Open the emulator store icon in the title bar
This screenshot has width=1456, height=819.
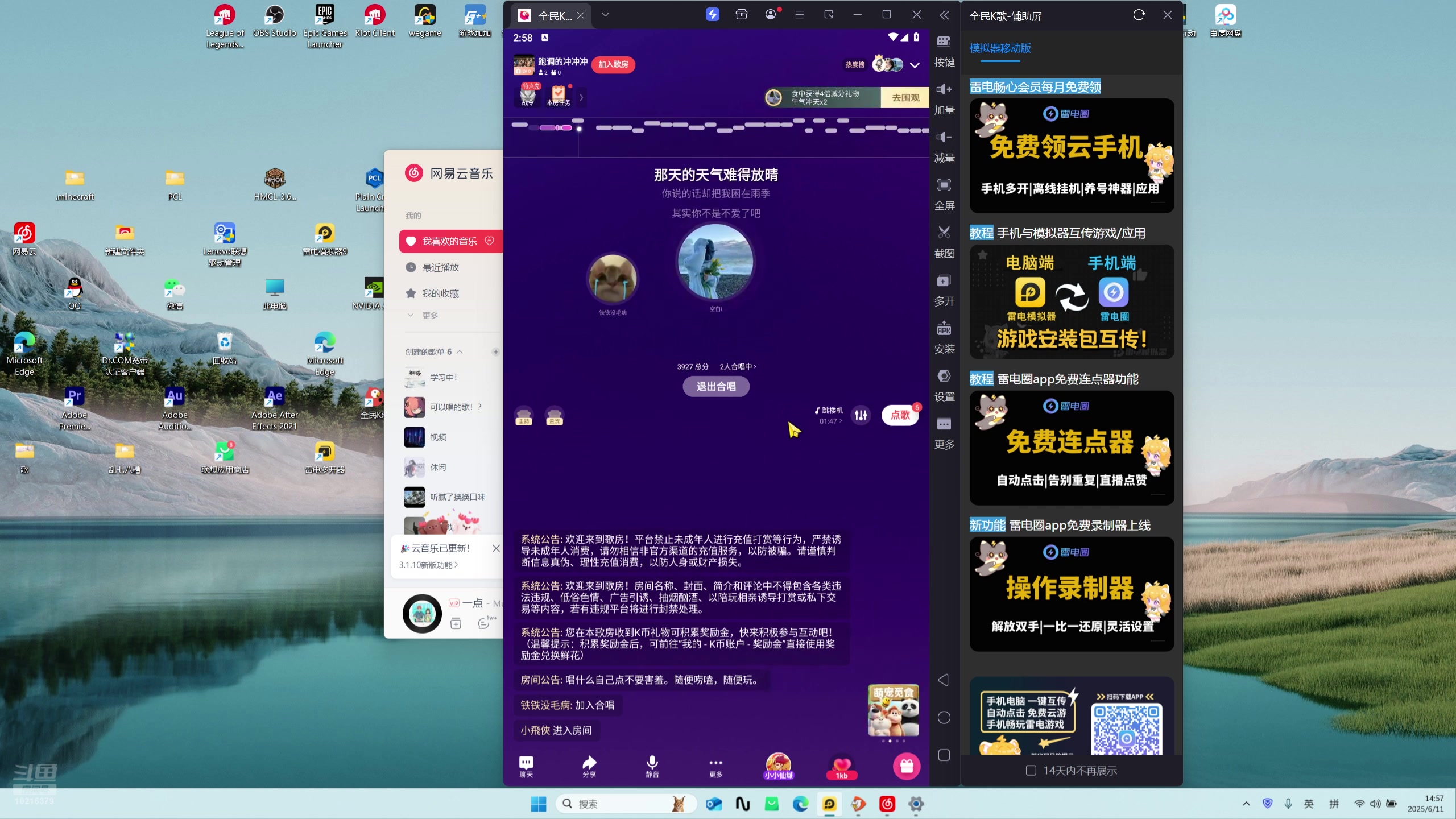[x=741, y=15]
